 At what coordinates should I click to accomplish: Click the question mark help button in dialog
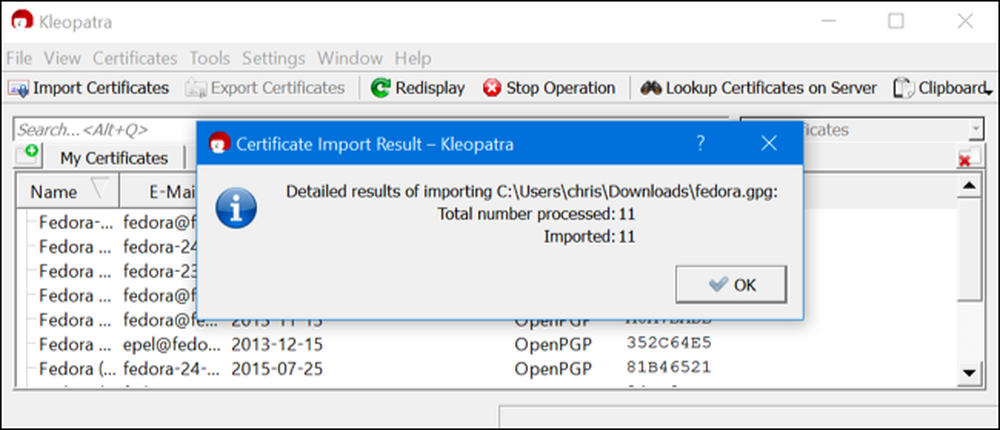pos(700,144)
